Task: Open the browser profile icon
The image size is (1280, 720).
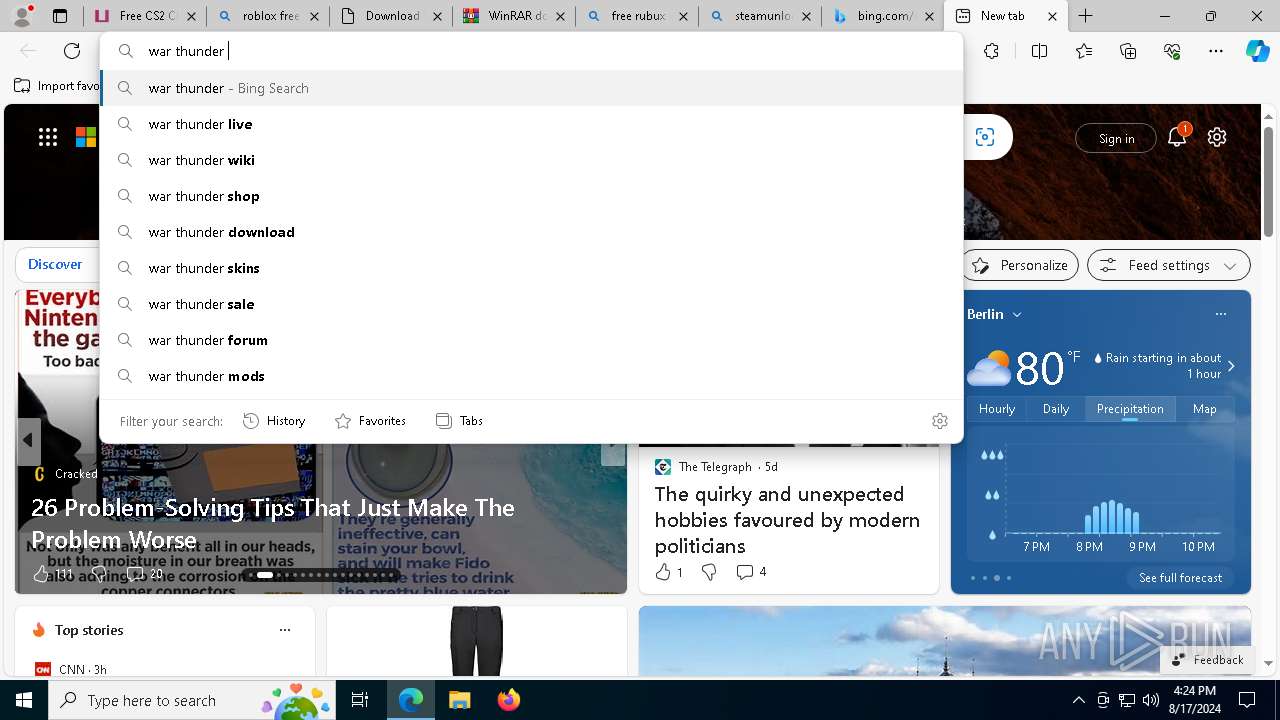Action: tap(22, 16)
